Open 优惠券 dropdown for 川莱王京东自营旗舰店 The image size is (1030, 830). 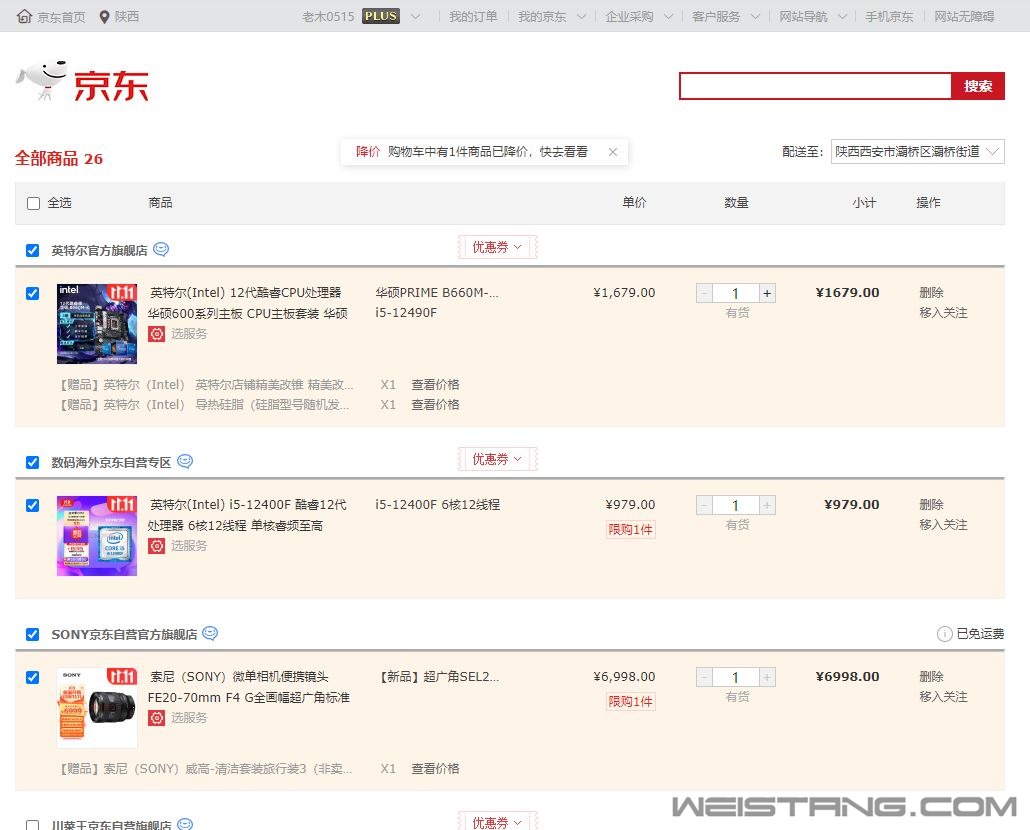[497, 821]
